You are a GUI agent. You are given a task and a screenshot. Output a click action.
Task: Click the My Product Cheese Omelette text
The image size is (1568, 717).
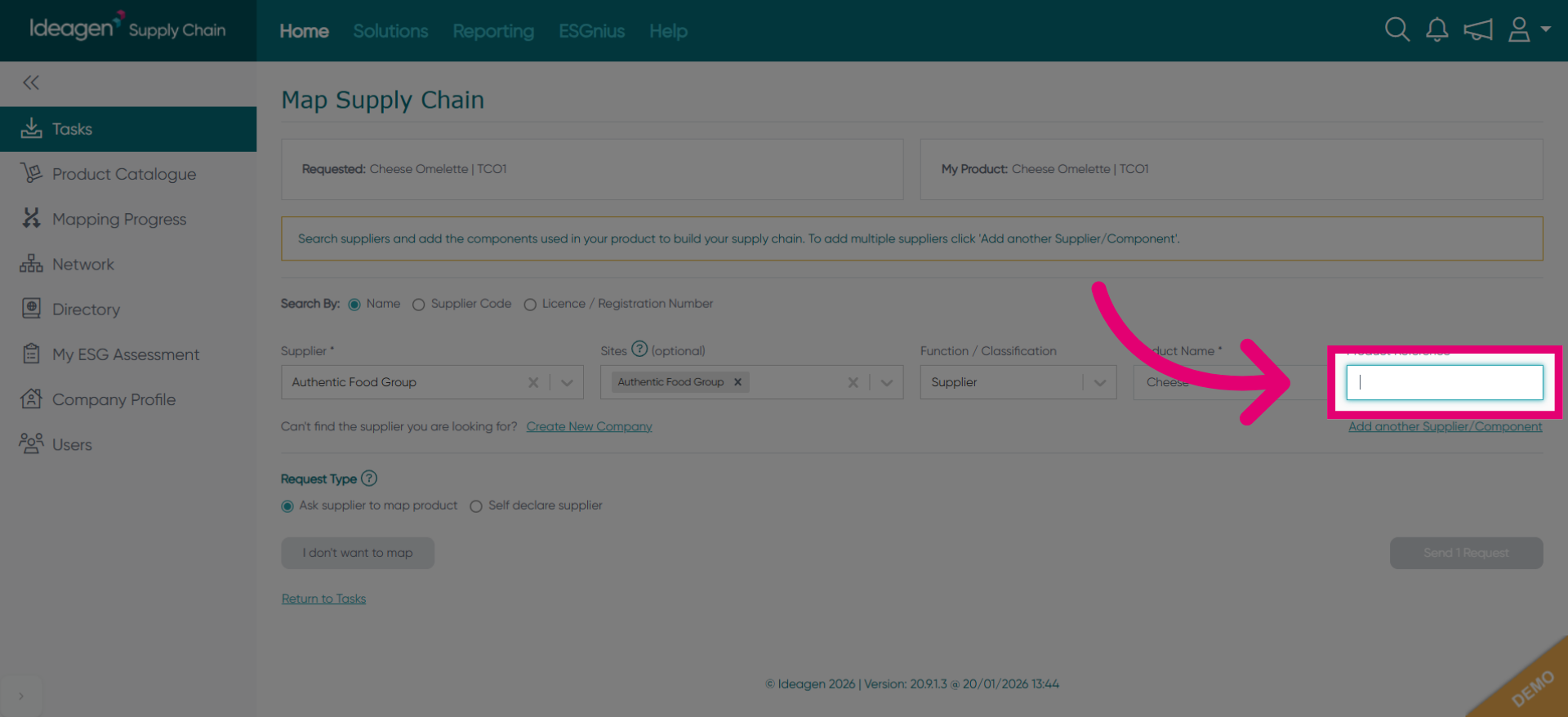click(x=1045, y=169)
